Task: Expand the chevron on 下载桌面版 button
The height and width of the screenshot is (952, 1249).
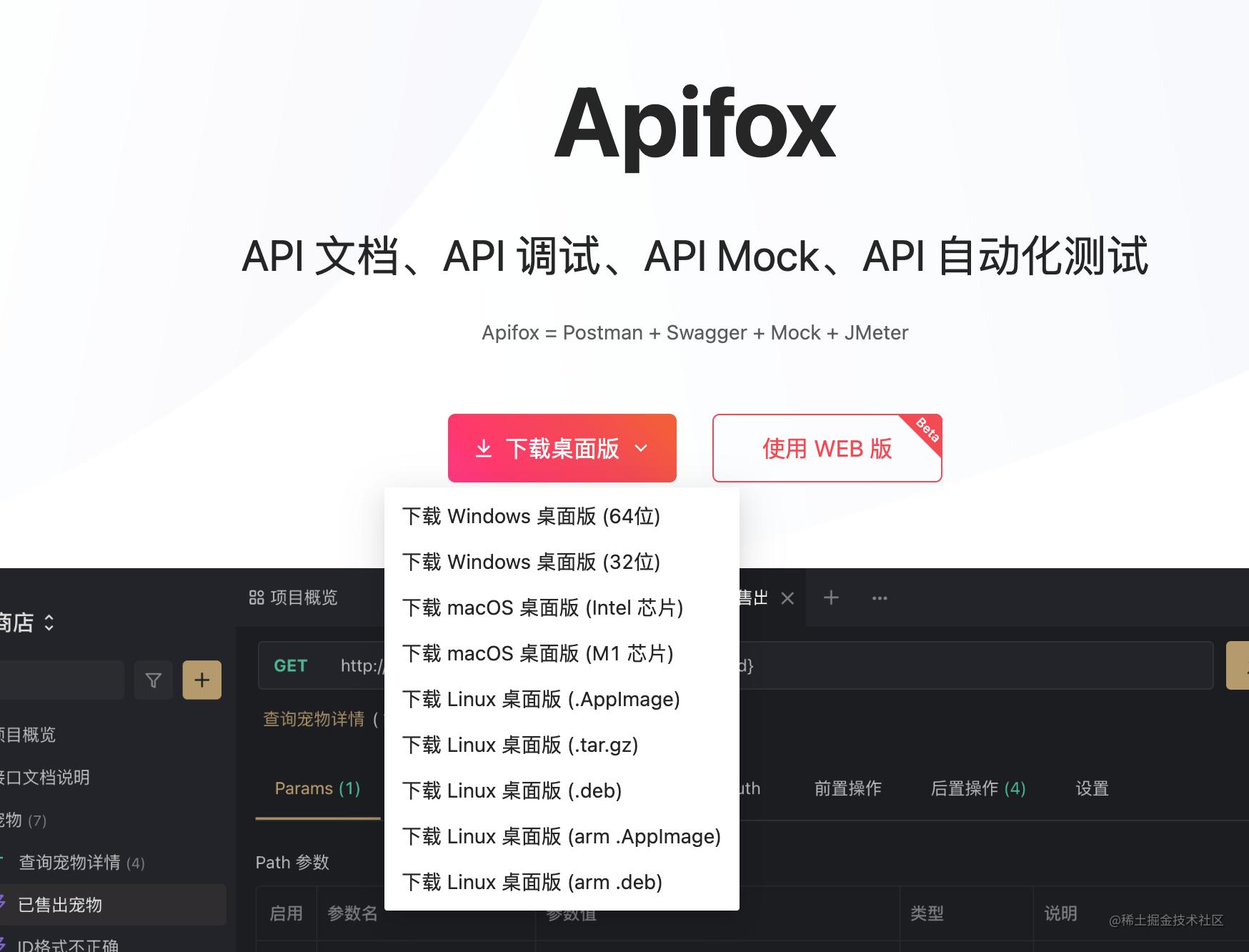Action: click(641, 449)
